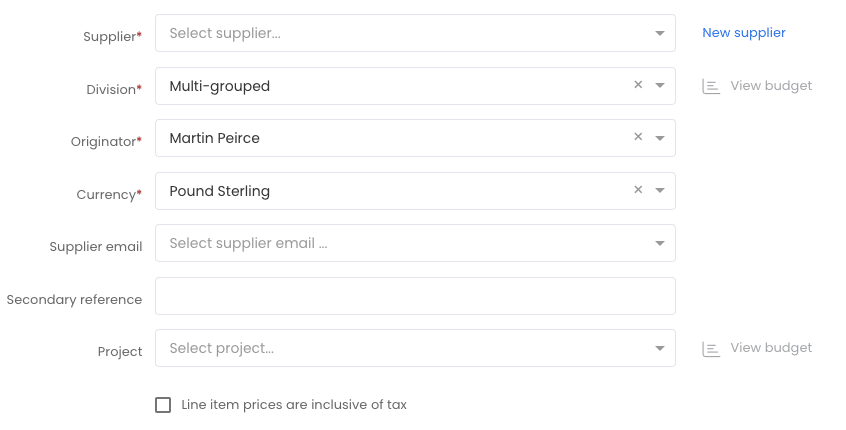Open the Select supplier dropdown
This screenshot has width=846, height=430.
tap(415, 33)
